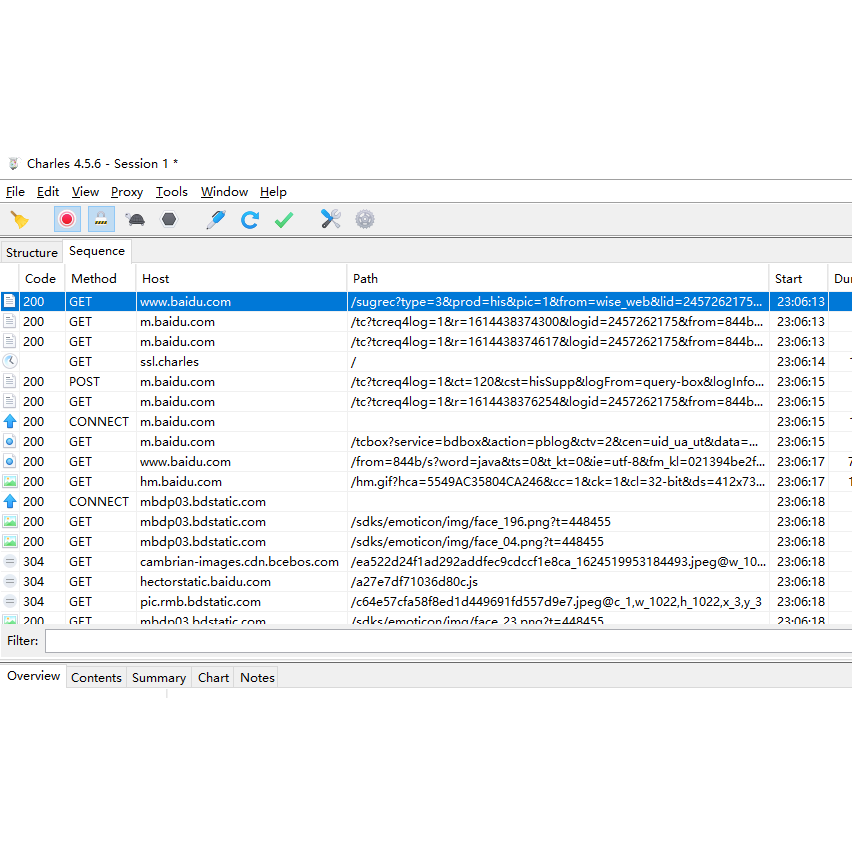Image resolution: width=852 pixels, height=852 pixels.
Task: Click image icon of hm.baidu.com row
Action: [10, 481]
